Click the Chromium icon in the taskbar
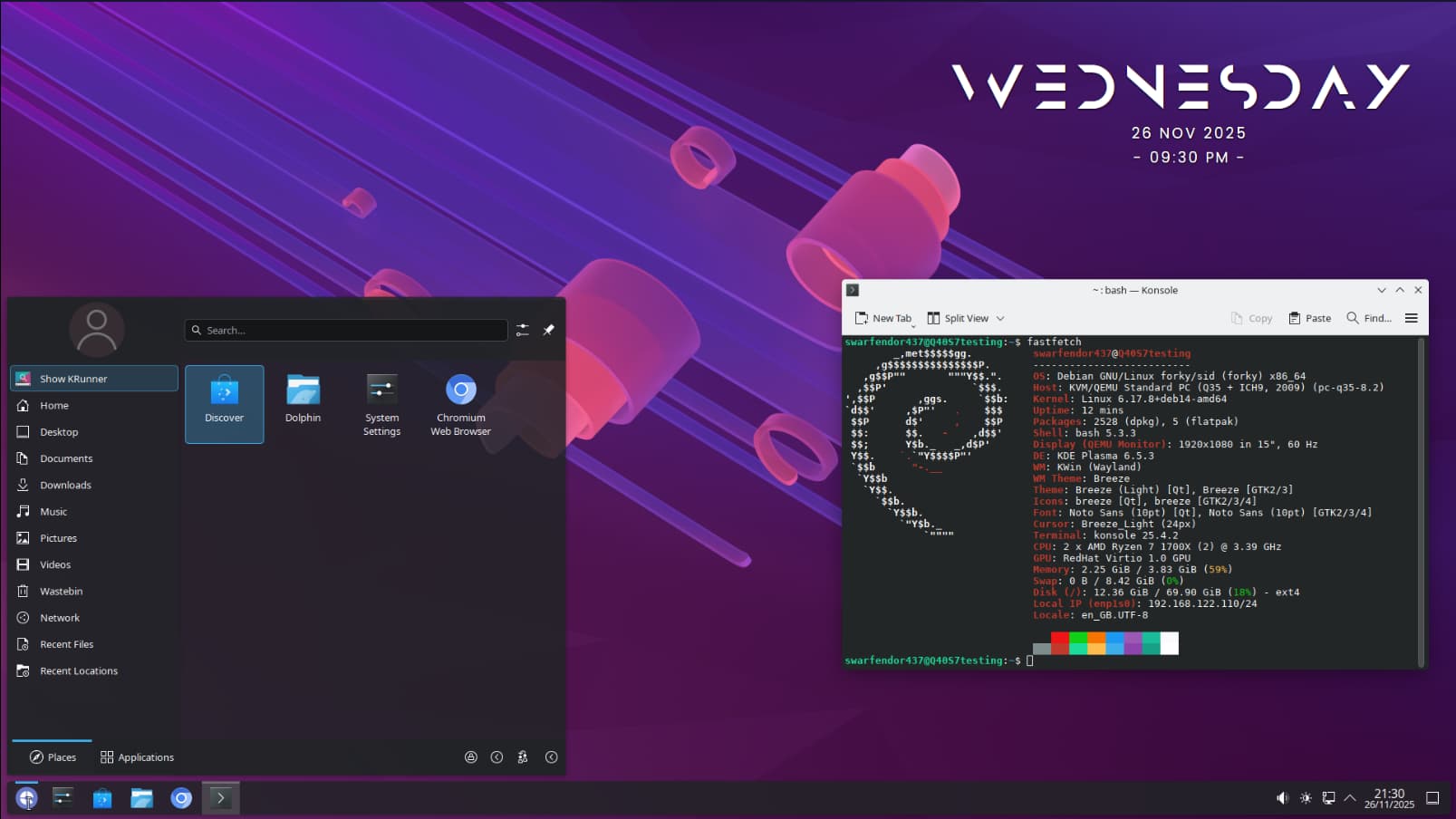 [181, 798]
